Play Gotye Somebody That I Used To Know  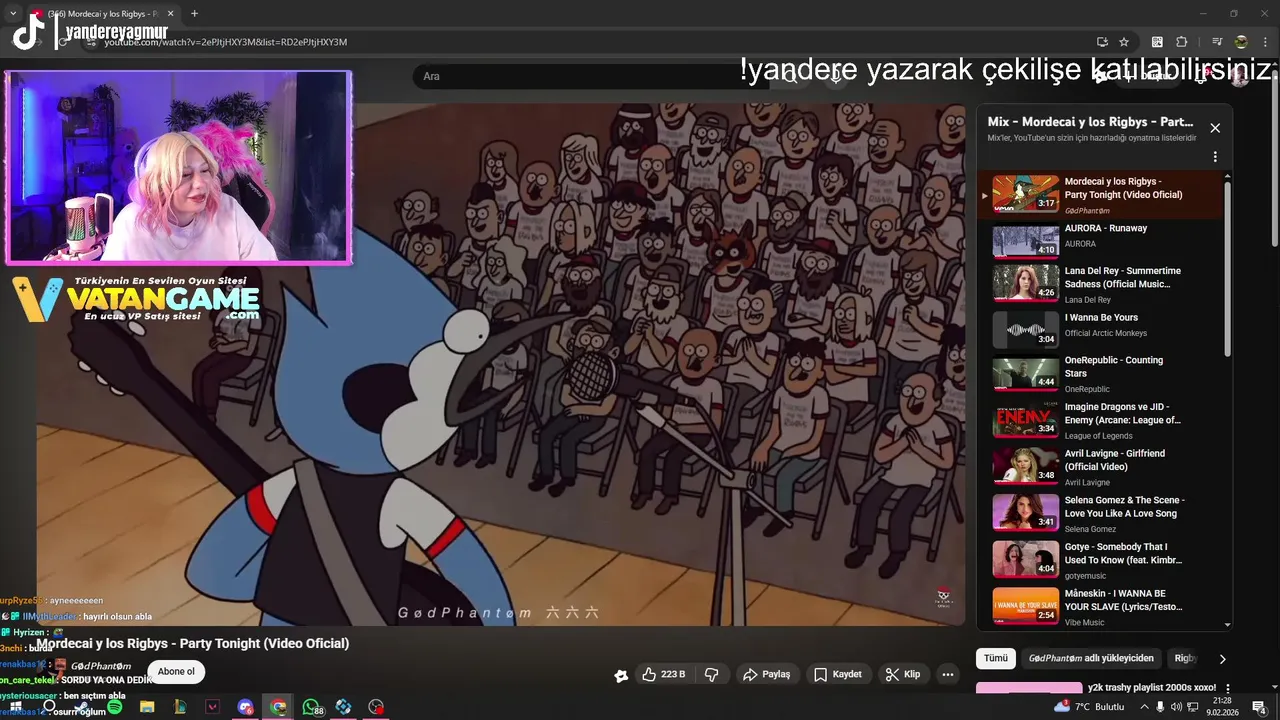1100,560
